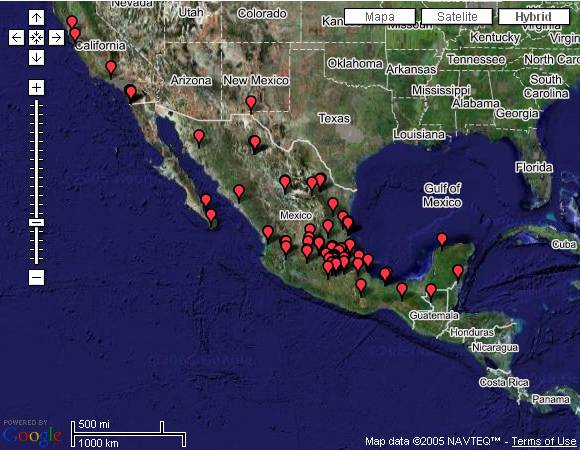Select the Hybrid map view
The image size is (580, 450).
tap(534, 17)
